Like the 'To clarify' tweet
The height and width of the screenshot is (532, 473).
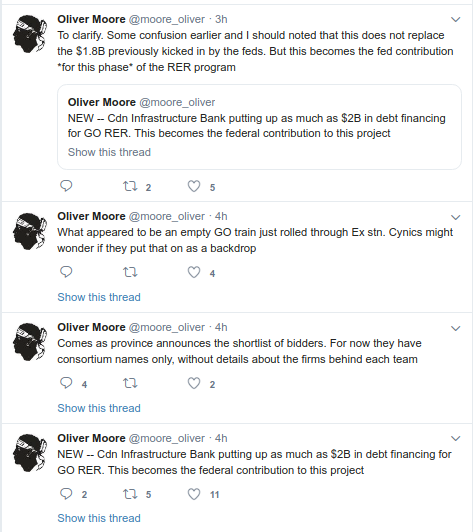pyautogui.click(x=194, y=186)
